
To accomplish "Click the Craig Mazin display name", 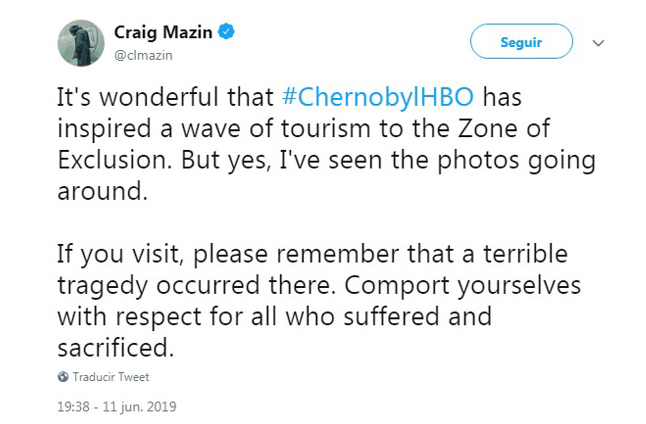I will coord(163,32).
